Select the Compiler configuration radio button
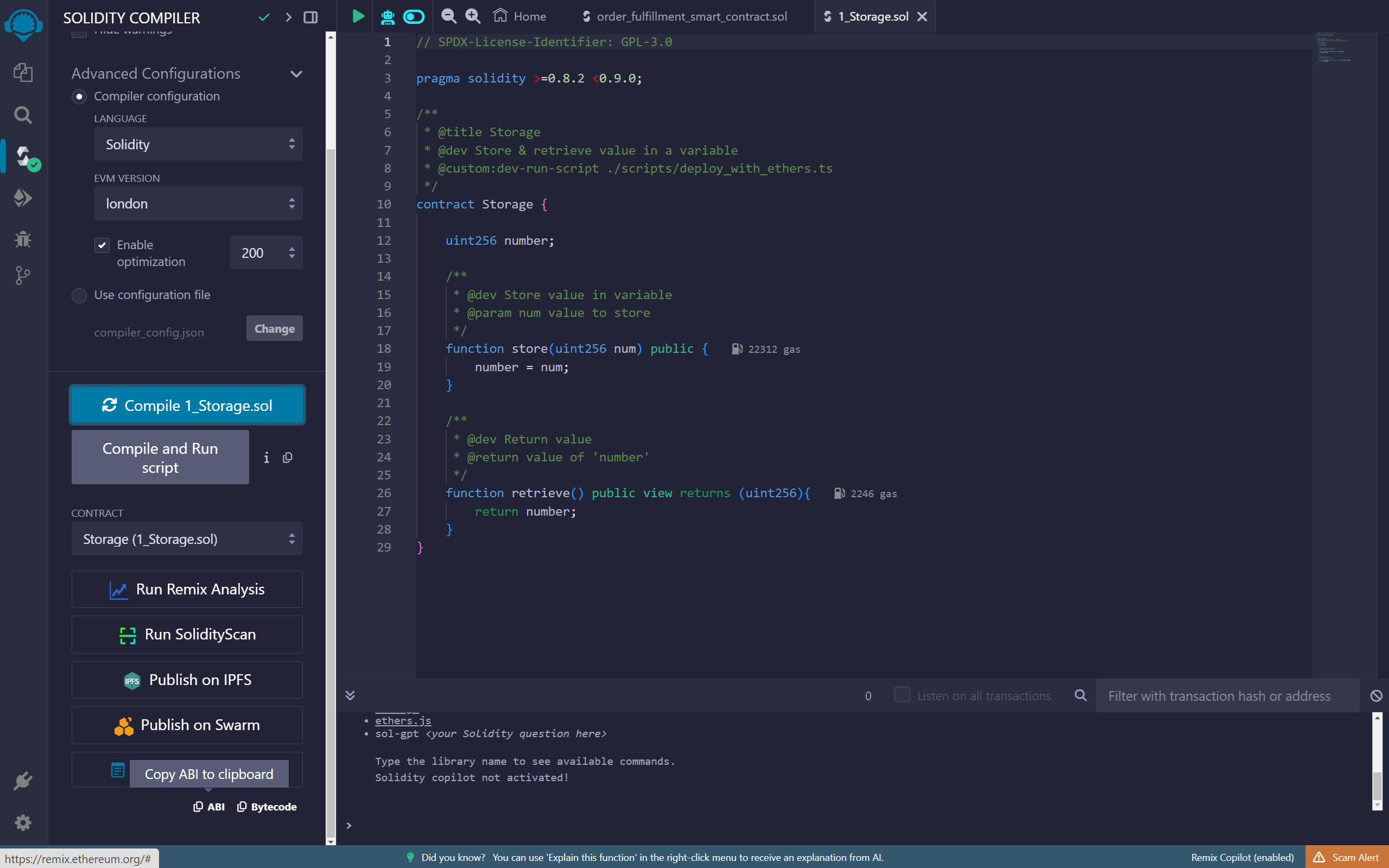The height and width of the screenshot is (868, 1389). [x=79, y=97]
